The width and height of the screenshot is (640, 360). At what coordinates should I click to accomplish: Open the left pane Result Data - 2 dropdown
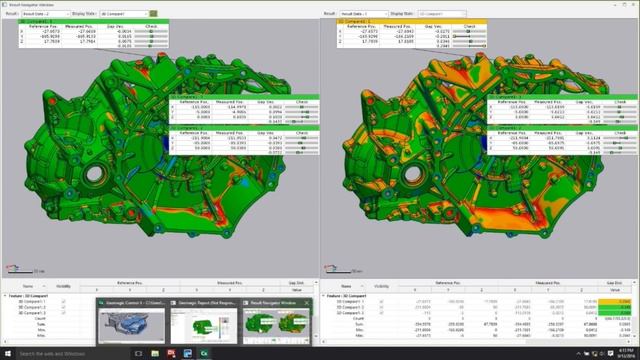point(45,13)
